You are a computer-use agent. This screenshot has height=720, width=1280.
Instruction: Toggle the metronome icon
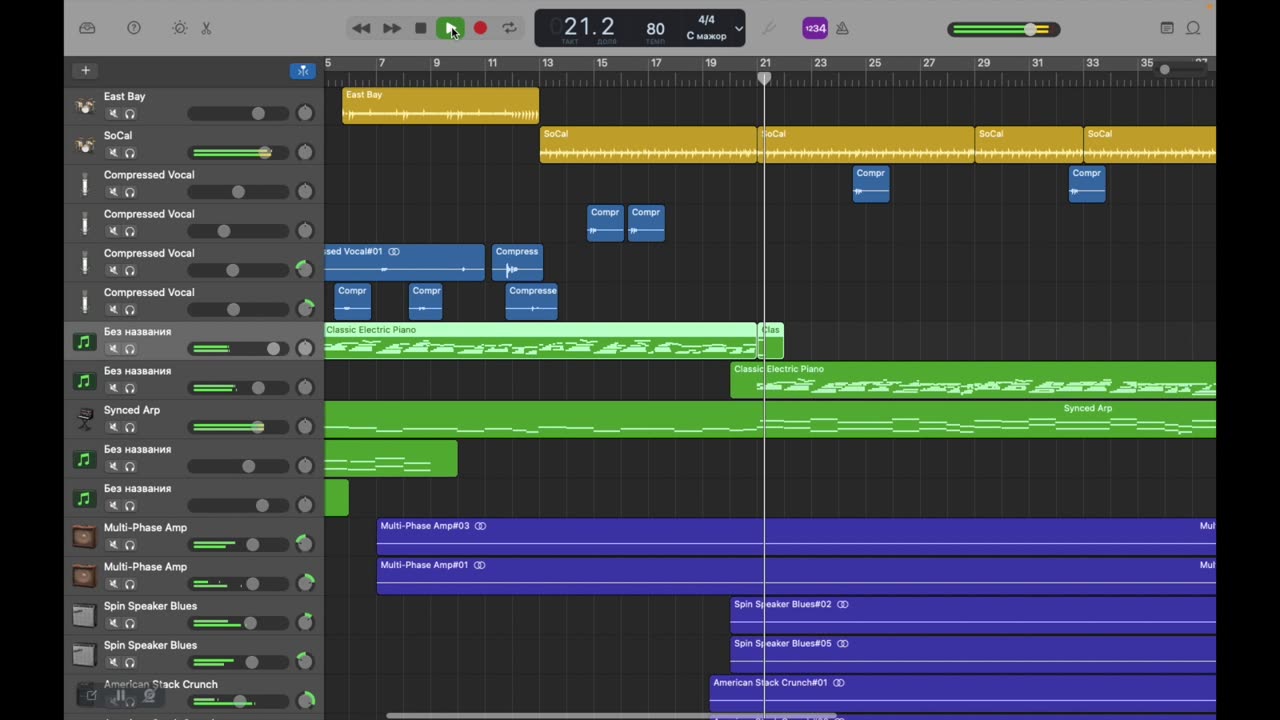point(842,28)
